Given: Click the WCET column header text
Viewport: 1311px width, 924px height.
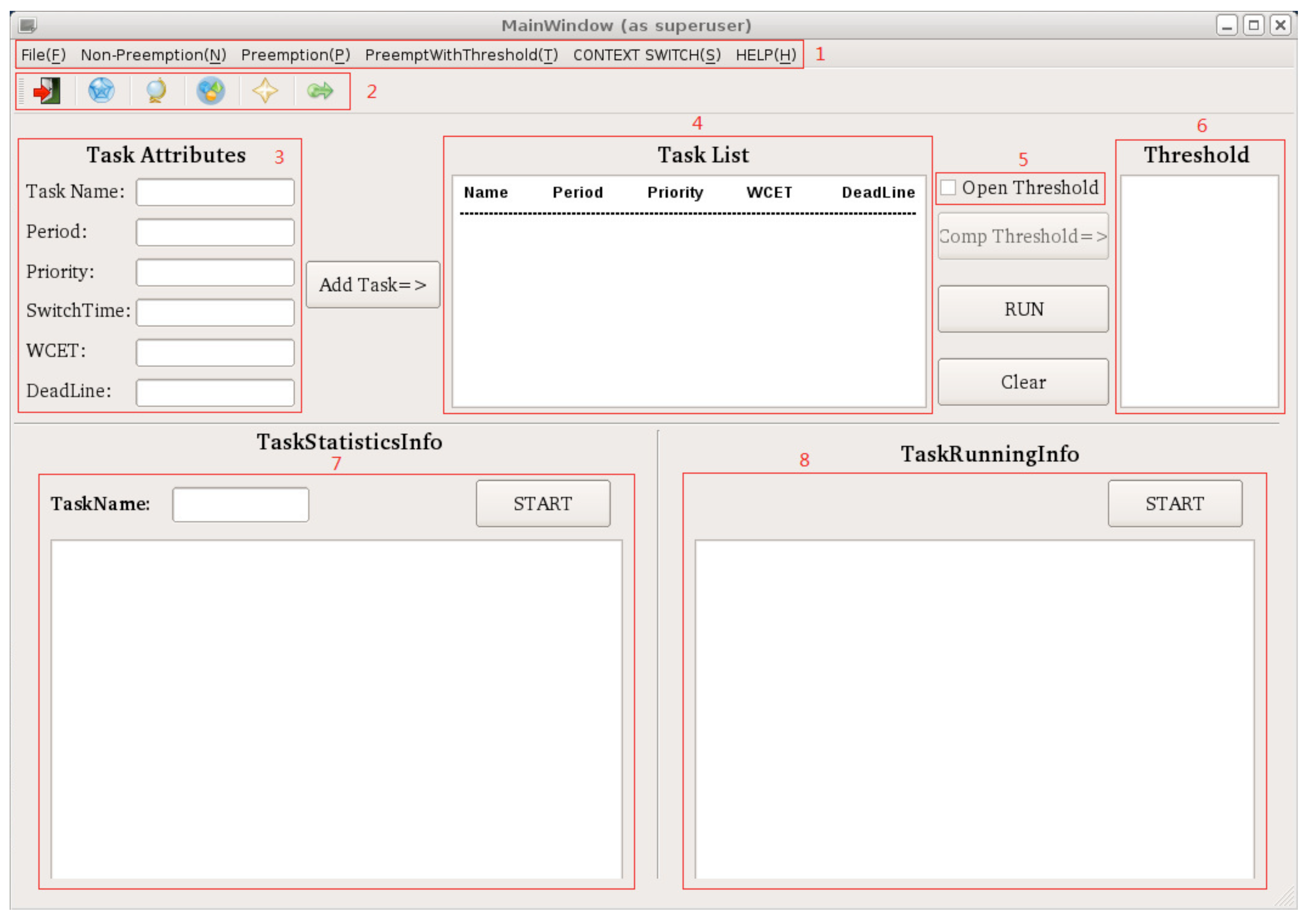Looking at the screenshot, I should click(770, 193).
